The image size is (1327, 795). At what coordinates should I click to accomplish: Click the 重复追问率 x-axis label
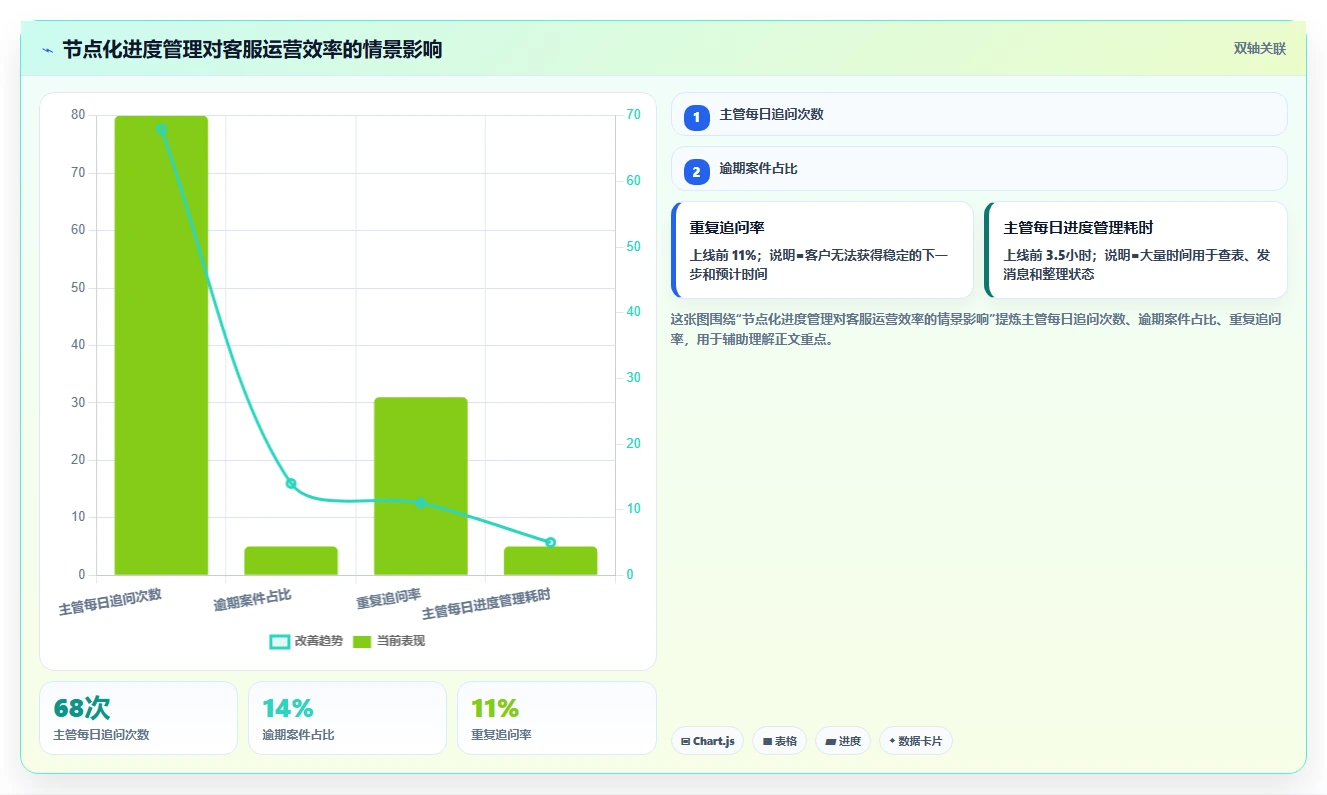388,599
